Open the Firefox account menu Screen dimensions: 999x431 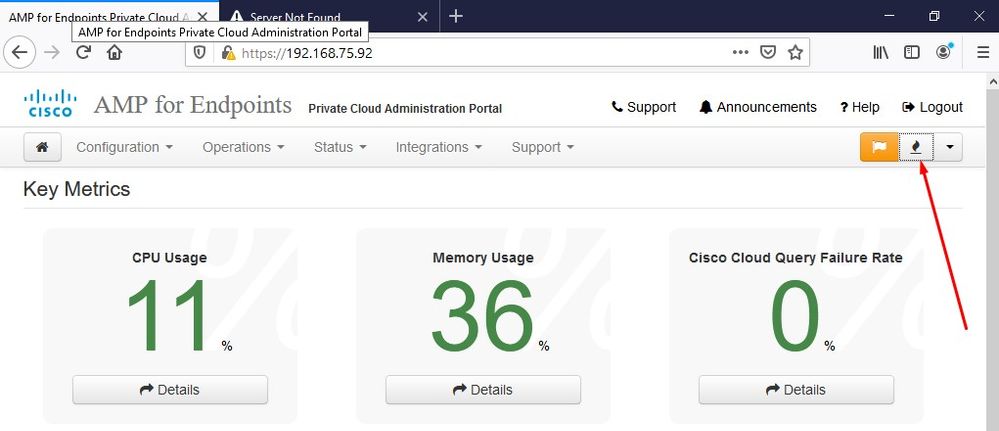pos(944,52)
